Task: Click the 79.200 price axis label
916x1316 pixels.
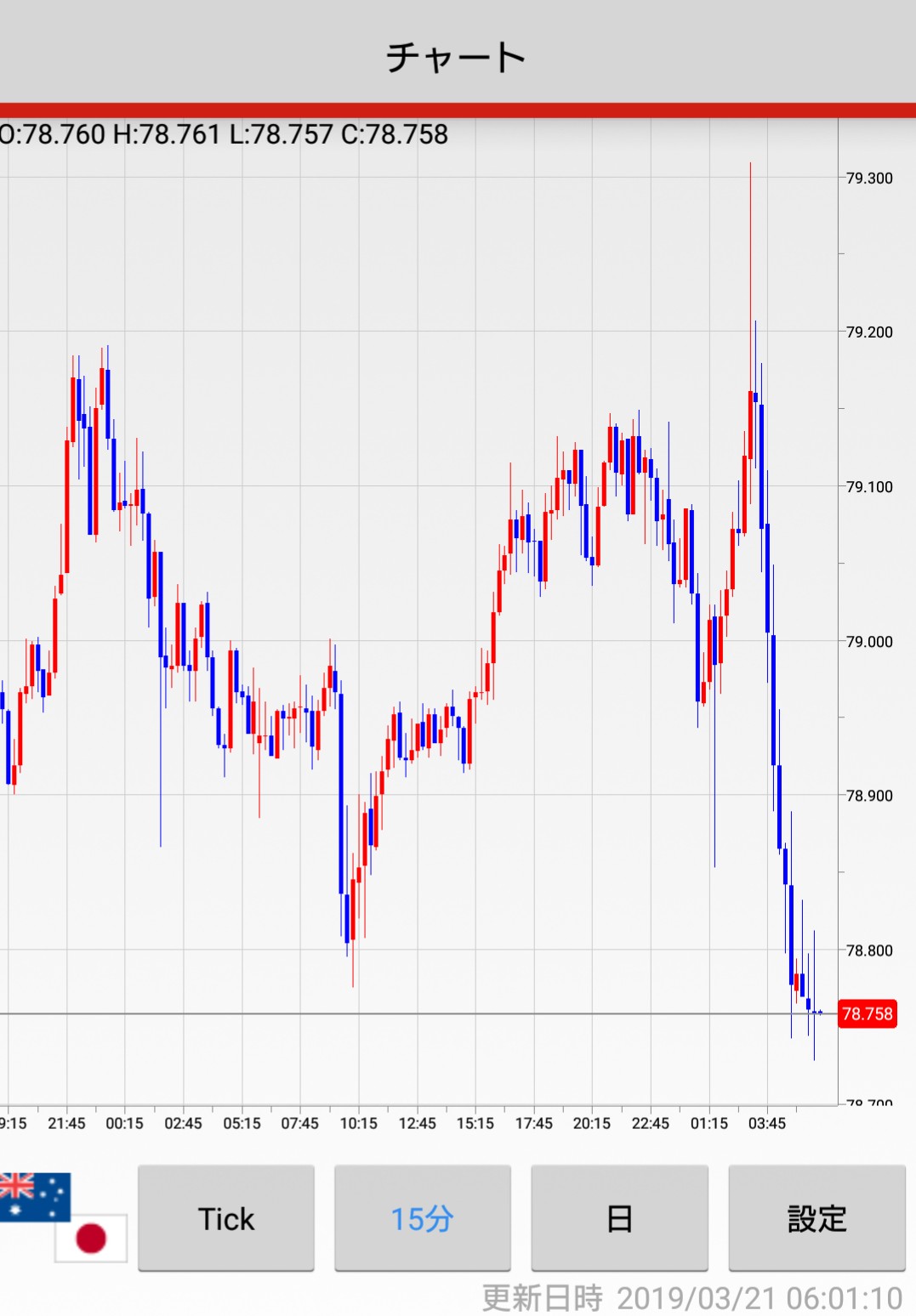Action: (x=869, y=332)
